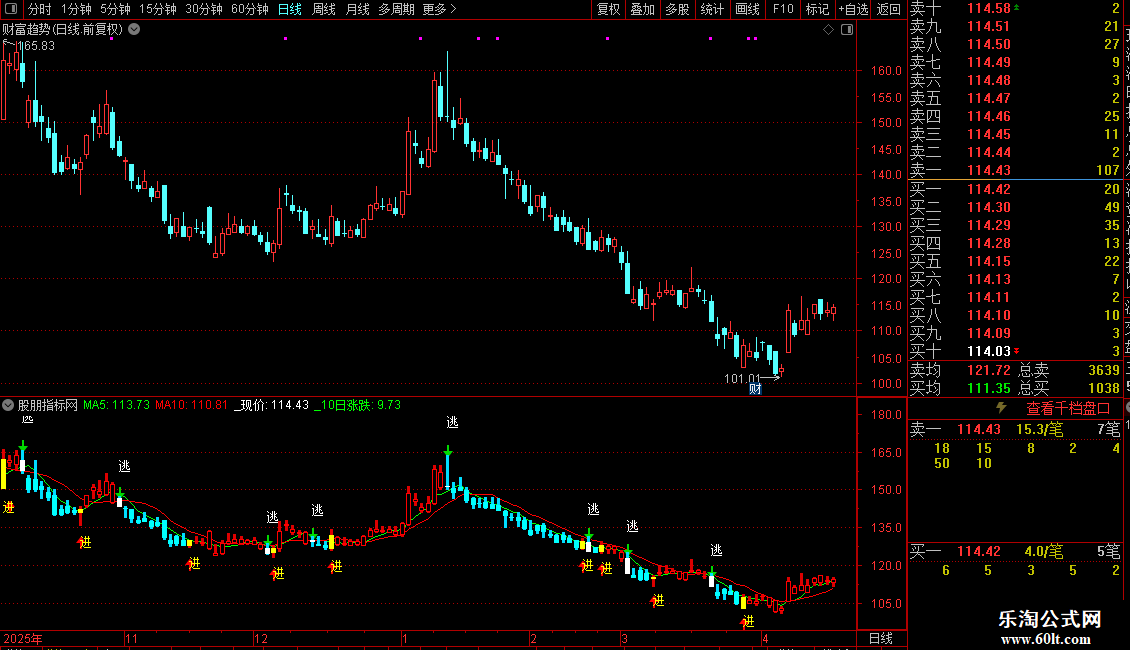
Task: Click the _现价: 114.43 label
Action: point(272,405)
